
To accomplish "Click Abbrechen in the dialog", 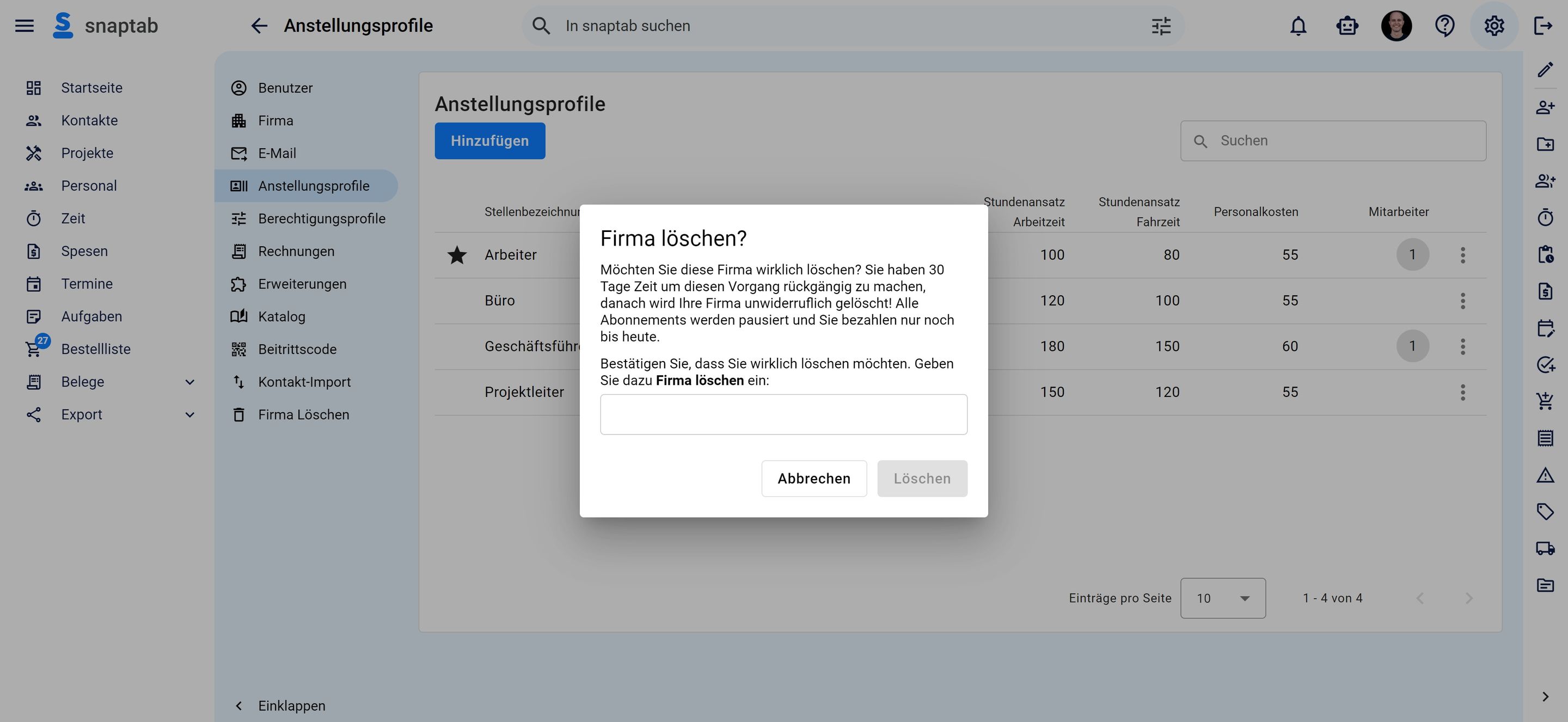I will coord(814,479).
